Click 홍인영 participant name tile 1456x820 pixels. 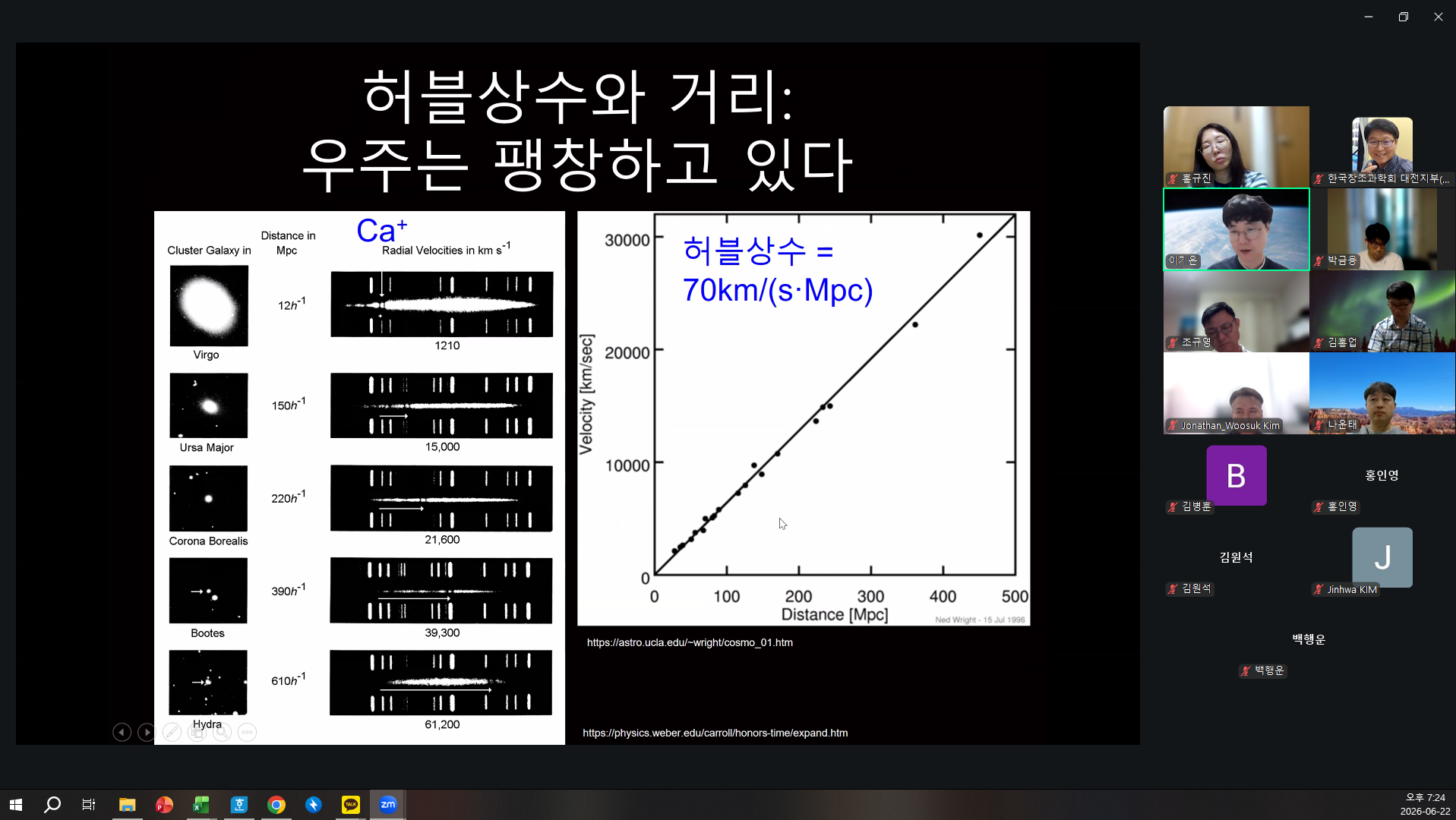point(1382,475)
